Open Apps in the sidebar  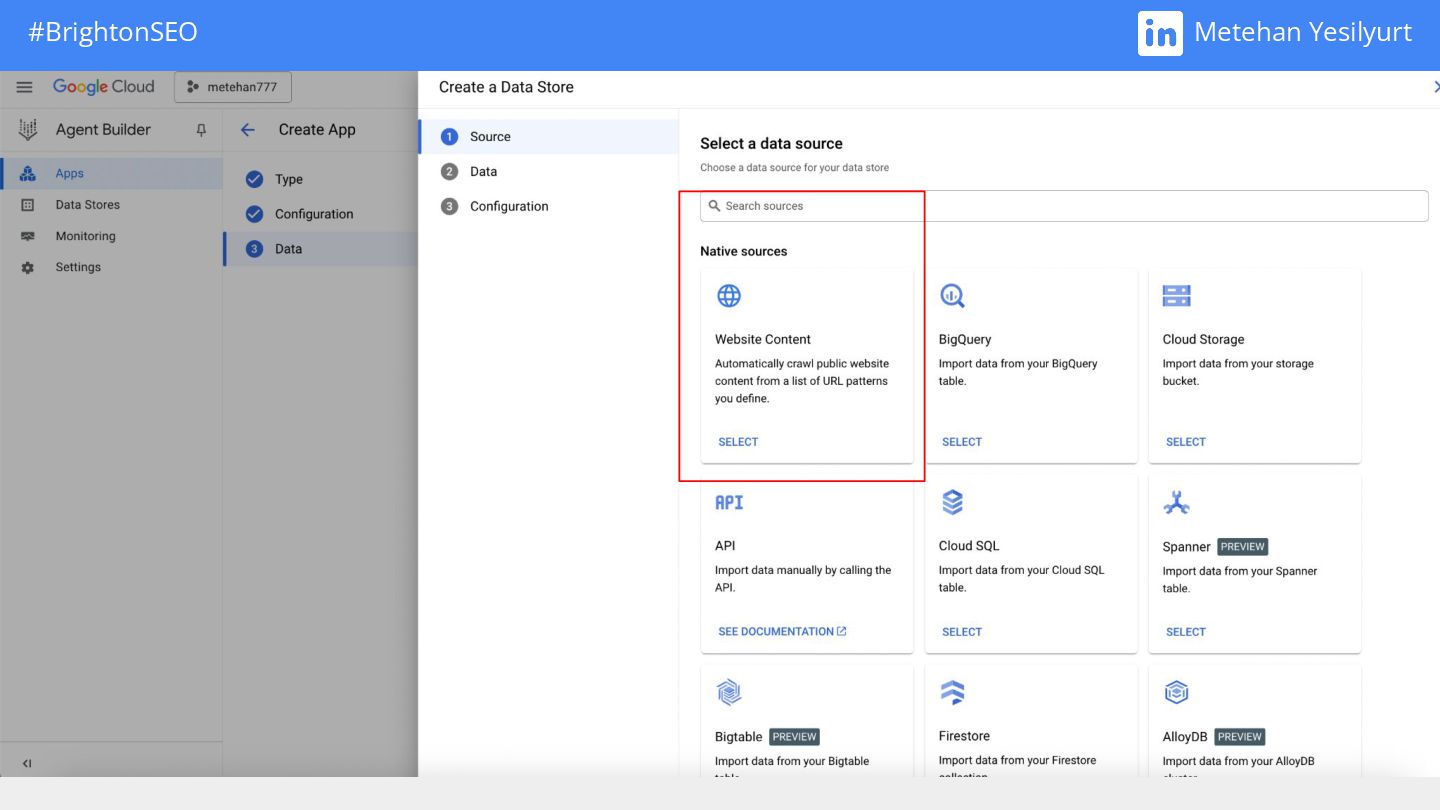[111, 173]
